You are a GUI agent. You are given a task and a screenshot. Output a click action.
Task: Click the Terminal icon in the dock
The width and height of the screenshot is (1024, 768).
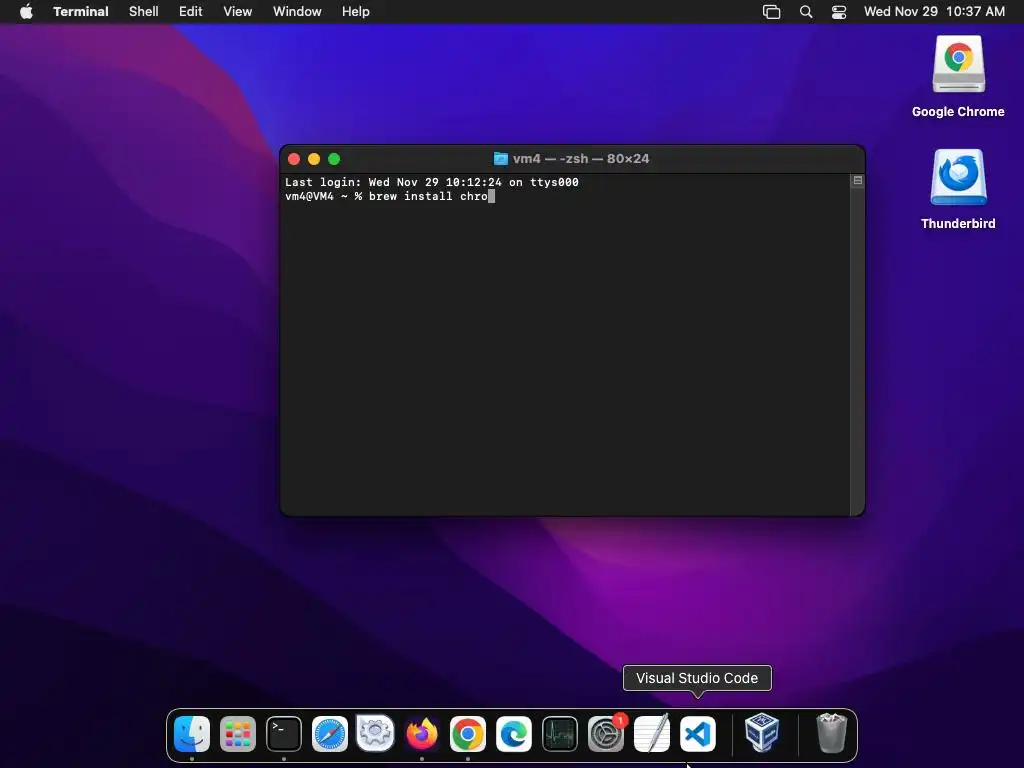point(283,733)
